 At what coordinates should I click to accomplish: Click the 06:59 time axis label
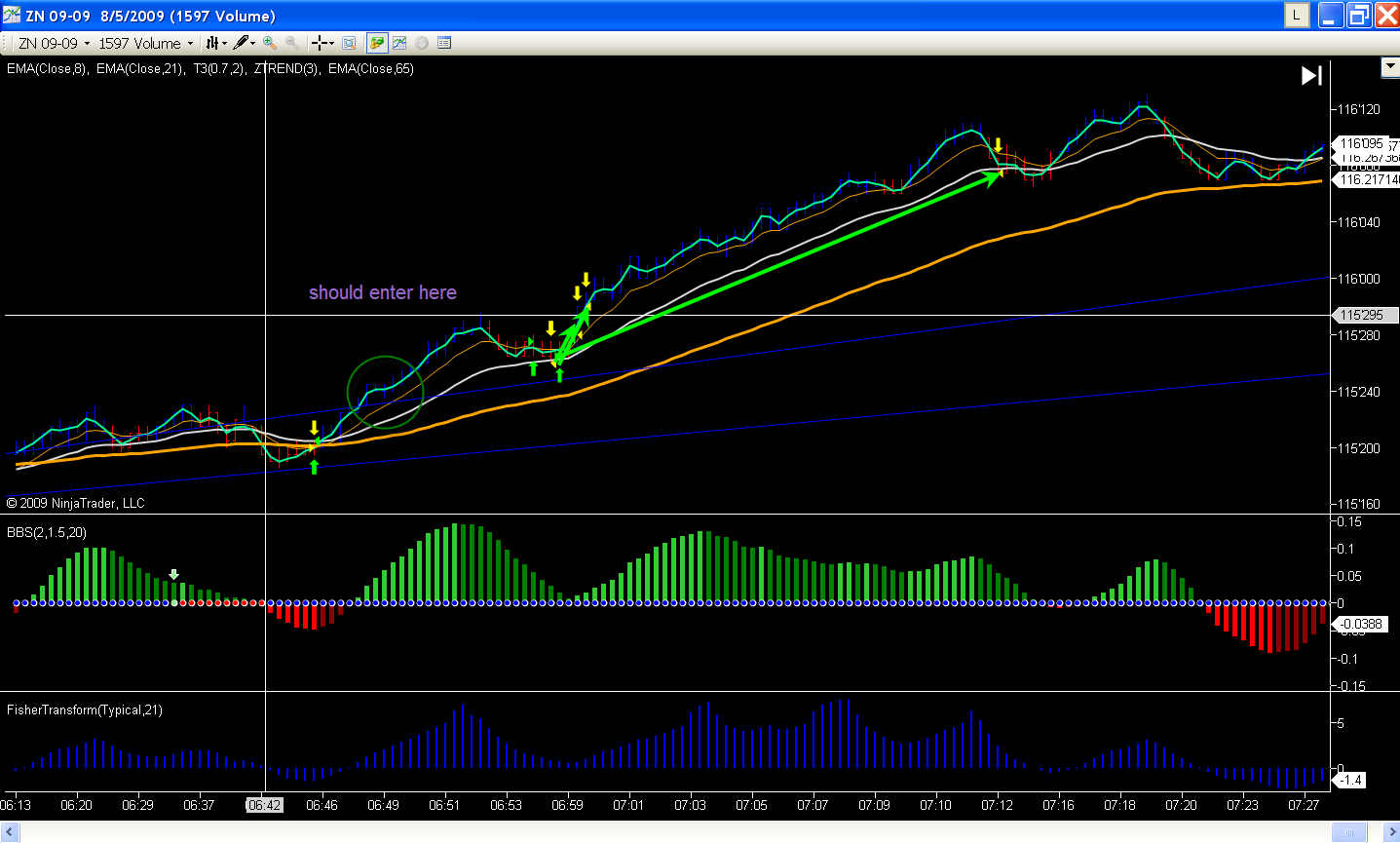[567, 805]
